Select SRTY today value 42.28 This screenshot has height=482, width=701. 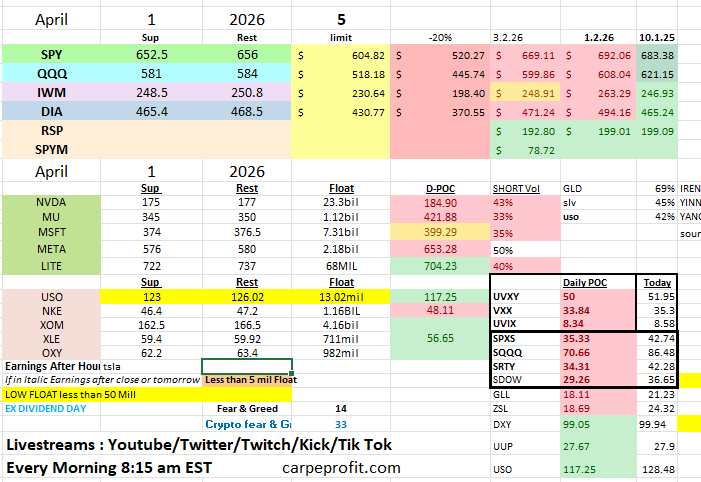click(x=657, y=366)
